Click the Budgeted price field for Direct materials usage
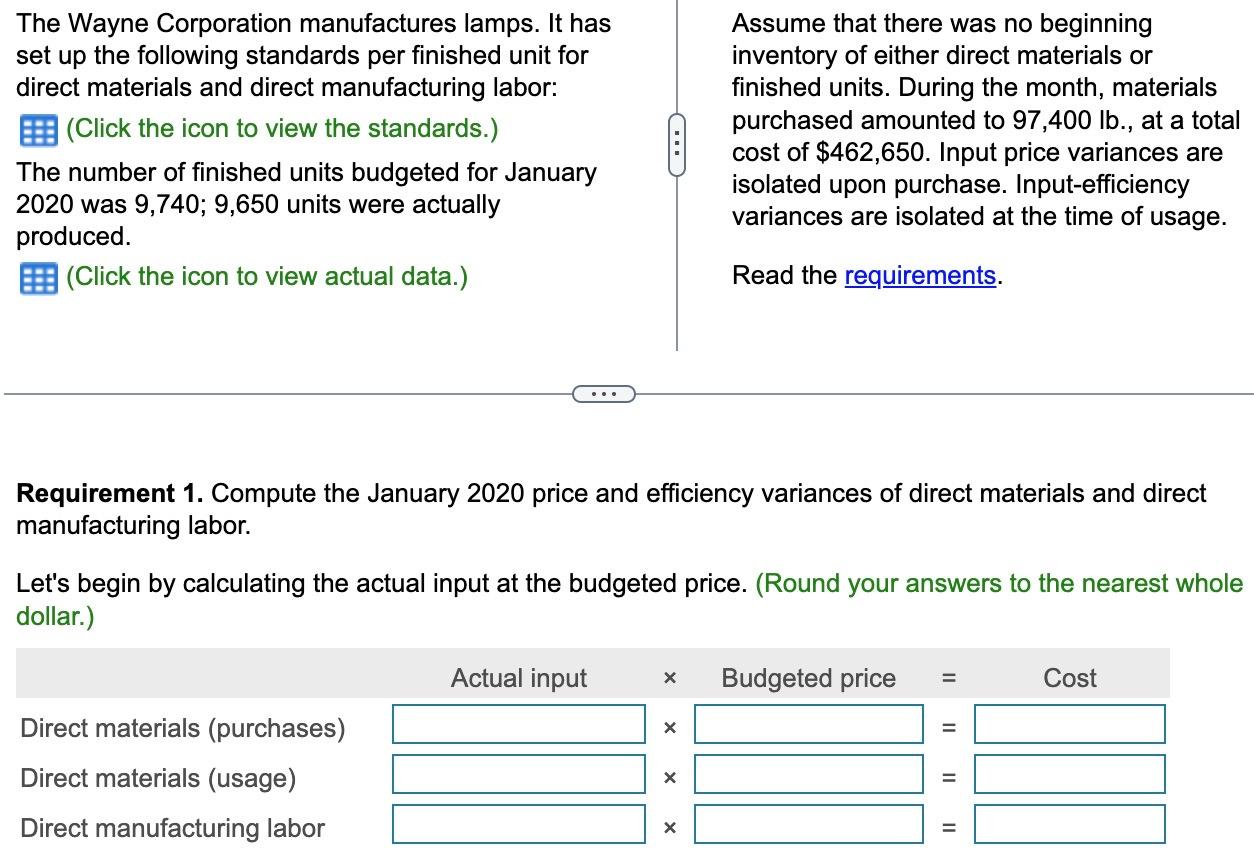The width and height of the screenshot is (1254, 858). 808,774
